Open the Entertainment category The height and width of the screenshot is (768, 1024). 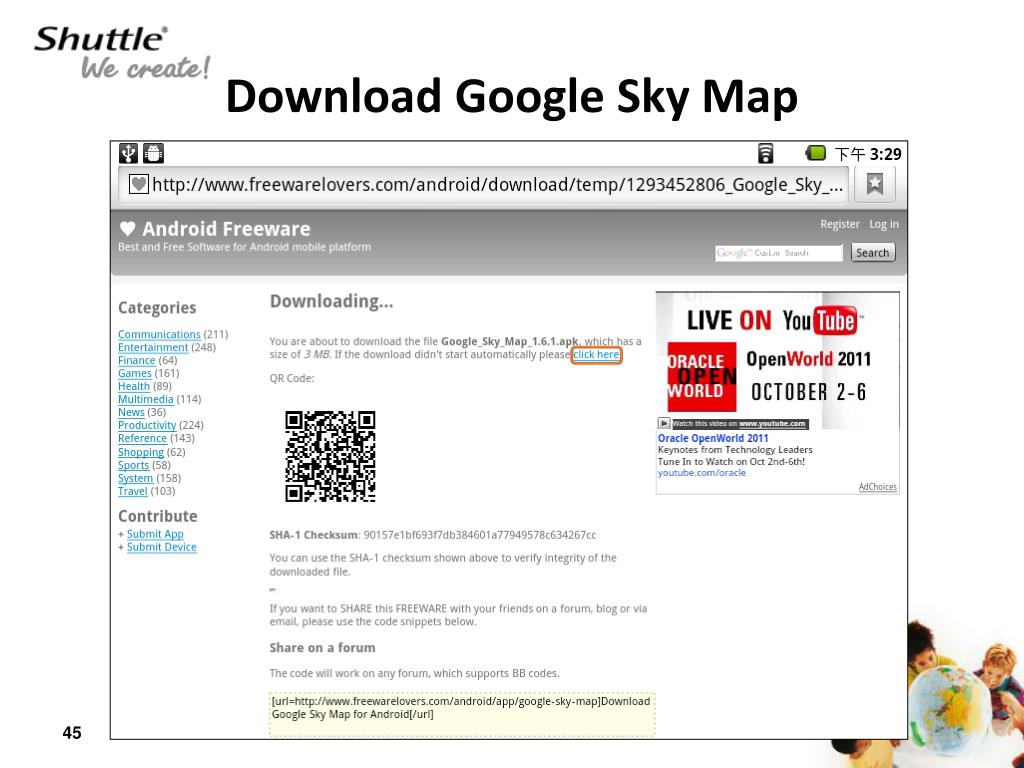point(153,347)
